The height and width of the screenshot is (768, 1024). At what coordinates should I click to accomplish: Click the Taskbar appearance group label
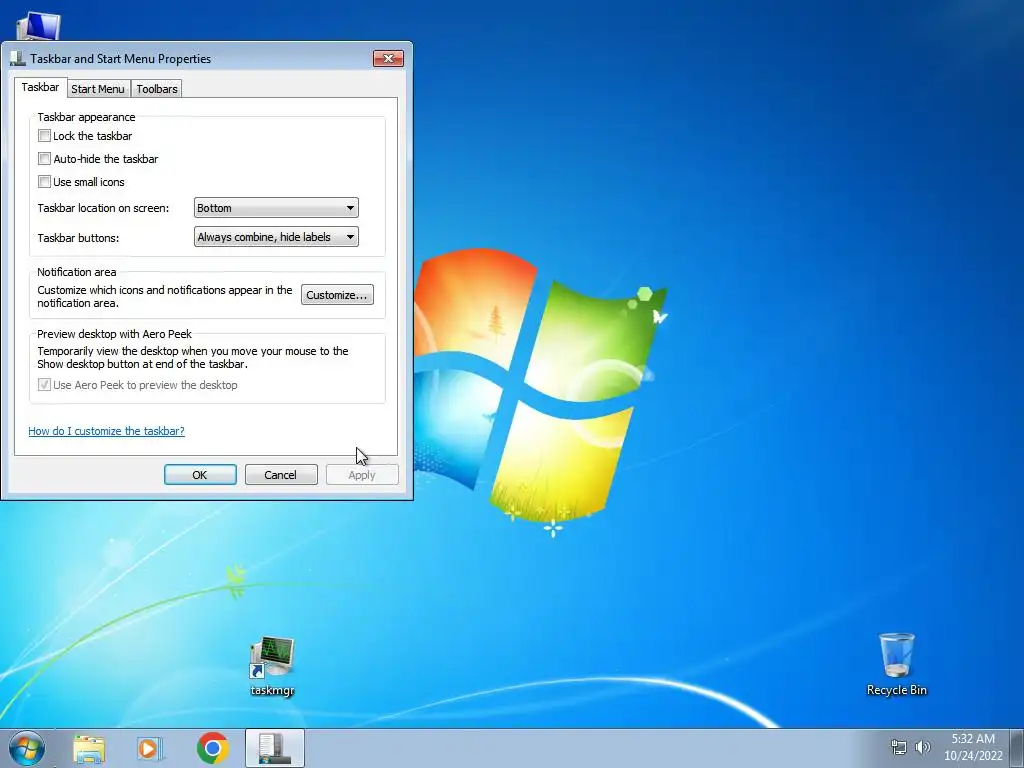[x=86, y=117]
